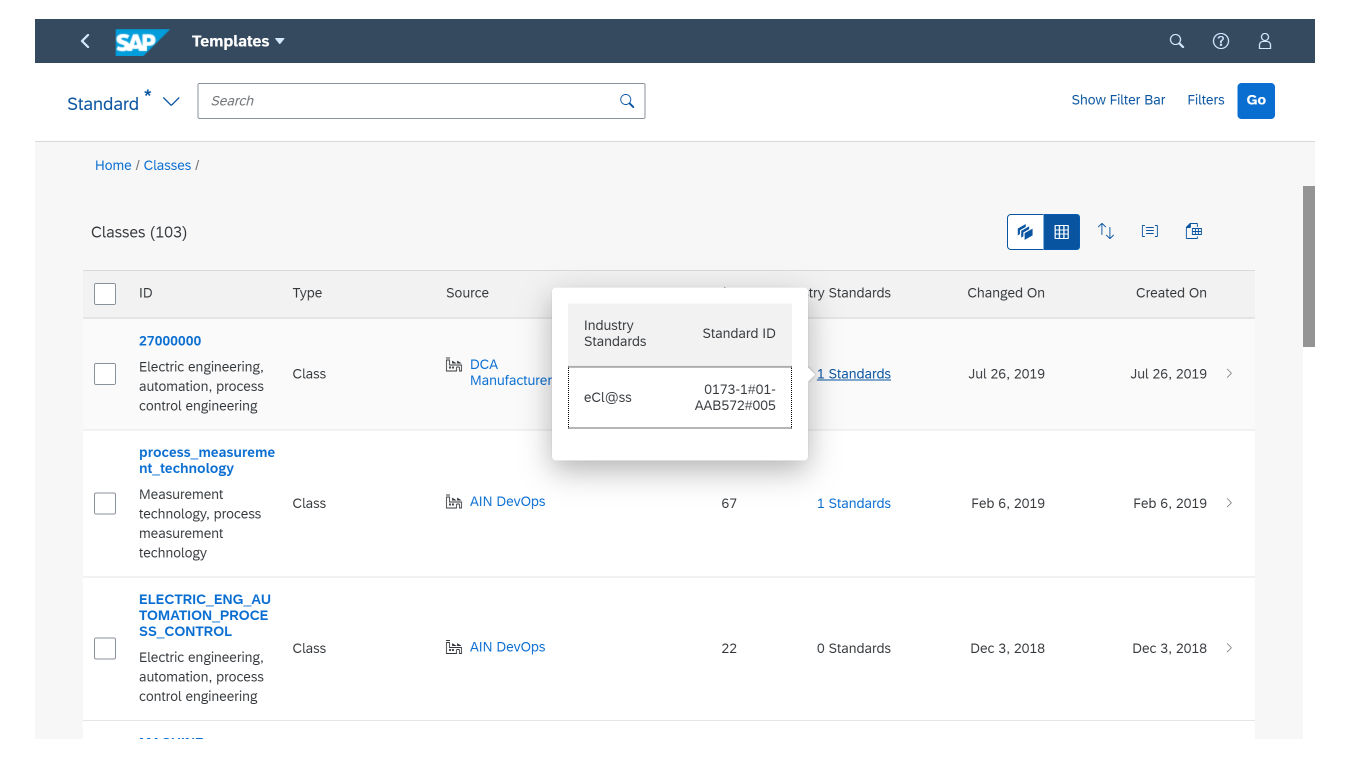Expand the Standard variant dropdown
The width and height of the screenshot is (1350, 759).
click(171, 102)
